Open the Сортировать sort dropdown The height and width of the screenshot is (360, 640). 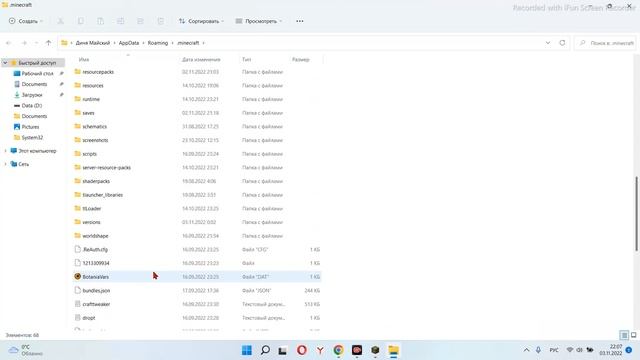click(x=201, y=21)
